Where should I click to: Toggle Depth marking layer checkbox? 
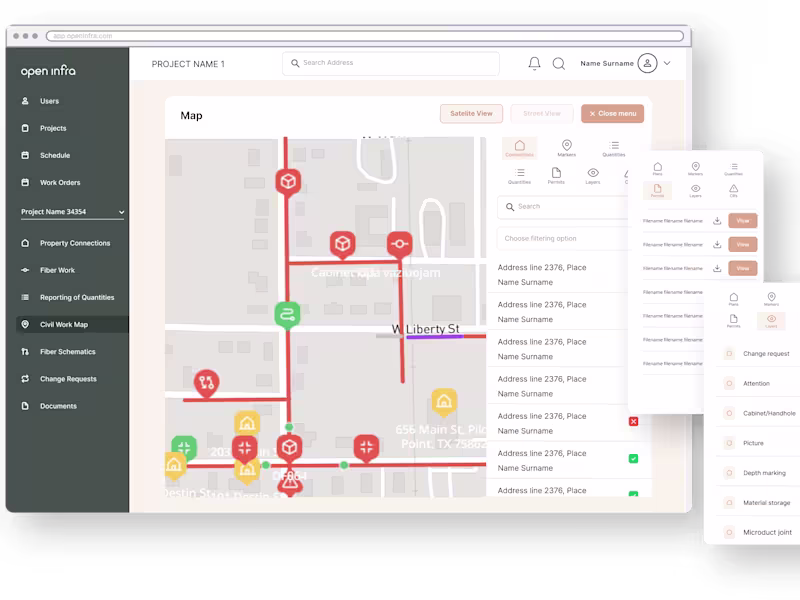tap(730, 473)
